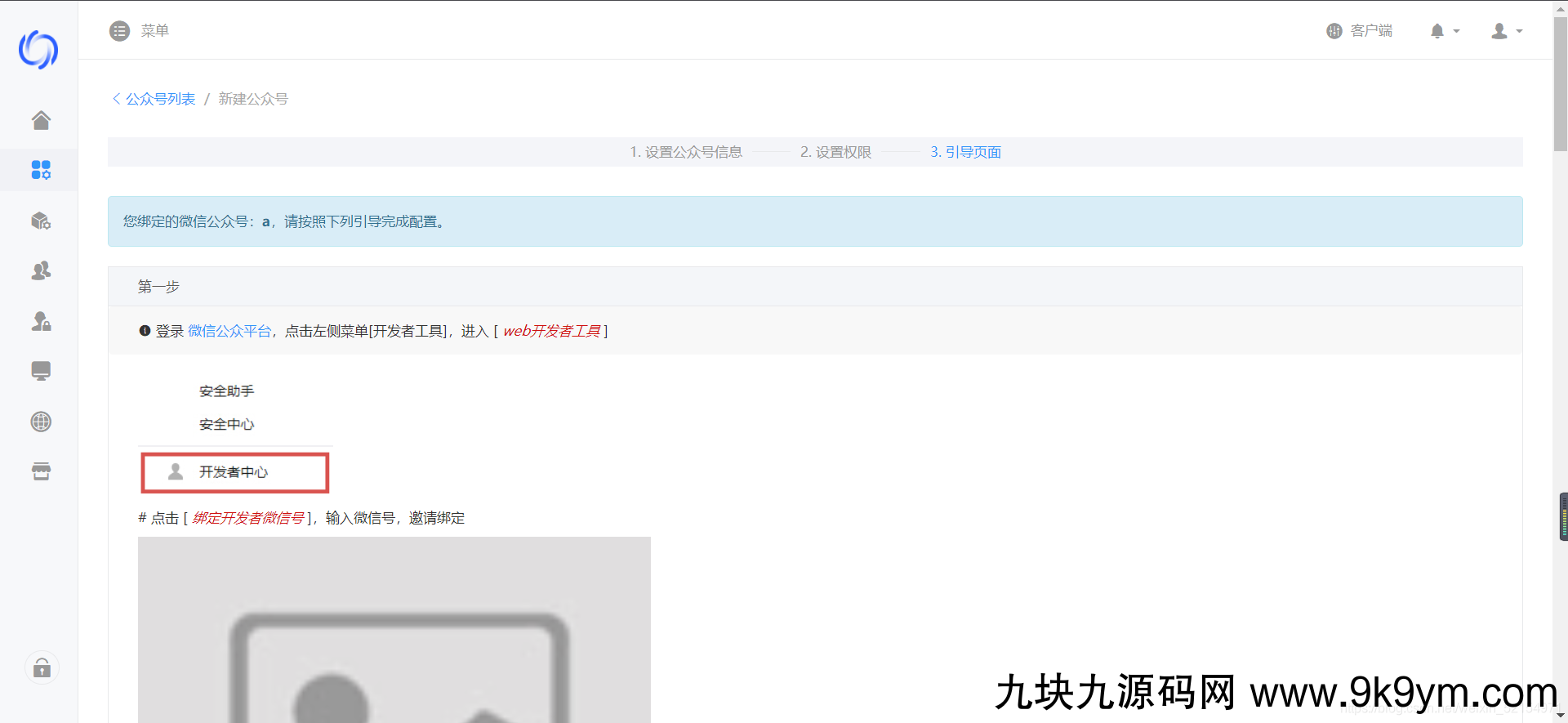Viewport: 1568px width, 723px height.
Task: Click the scrollbar up arrow
Action: [1561, 7]
